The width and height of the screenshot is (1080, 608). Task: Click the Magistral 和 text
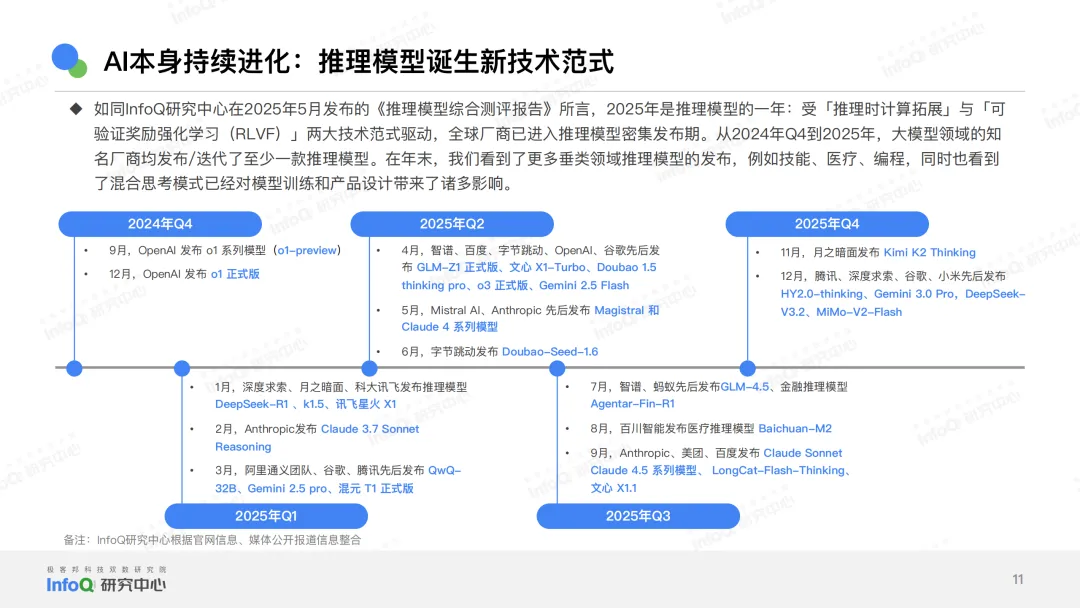point(627,311)
